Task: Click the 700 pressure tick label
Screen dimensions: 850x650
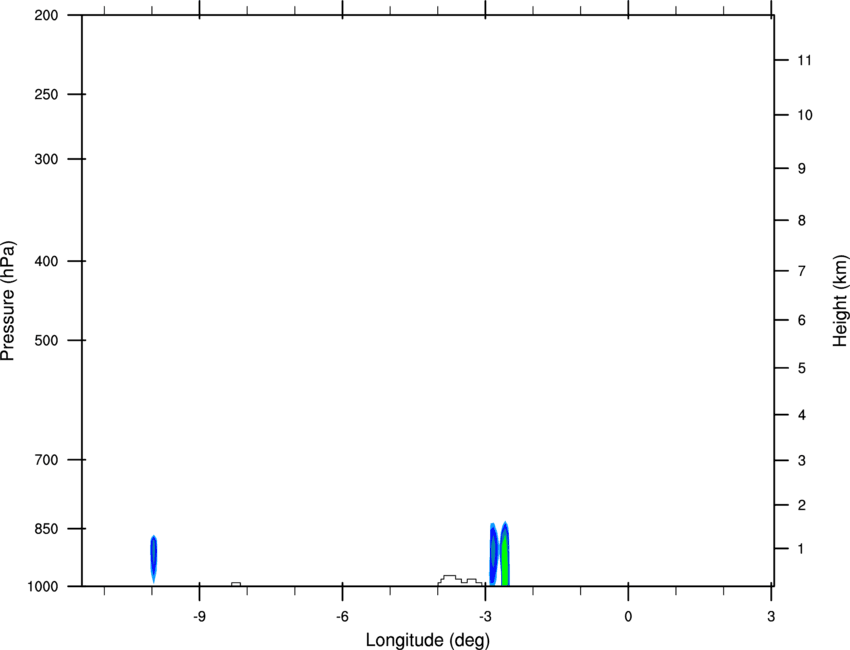Action: pos(46,460)
